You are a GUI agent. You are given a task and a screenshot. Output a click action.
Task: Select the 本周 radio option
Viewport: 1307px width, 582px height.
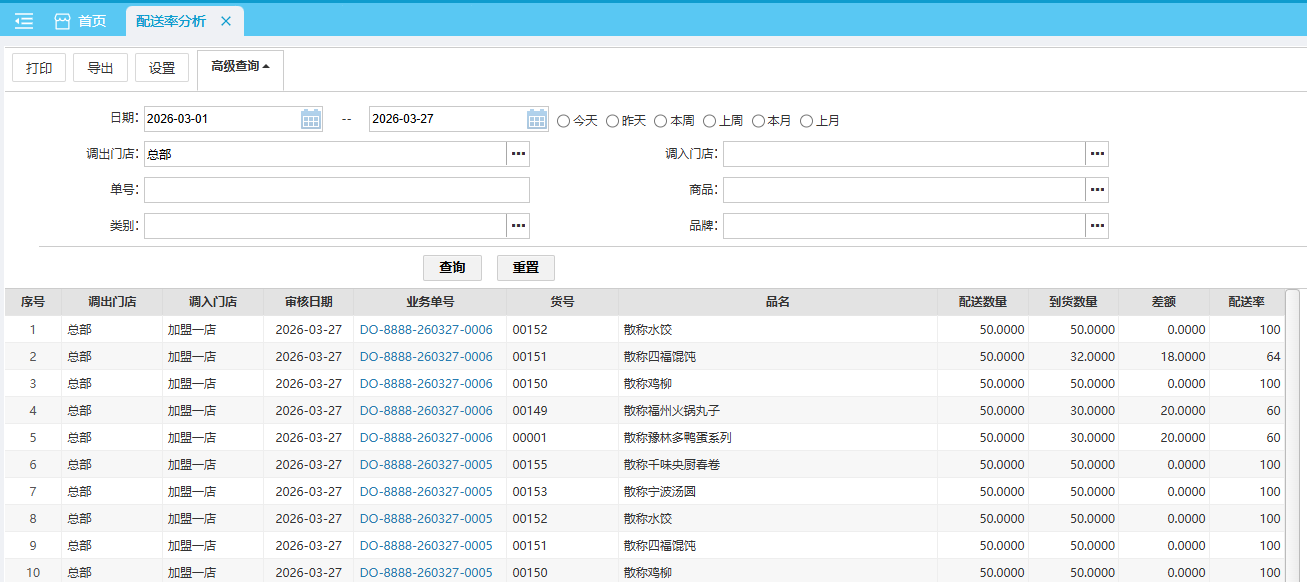tap(661, 121)
